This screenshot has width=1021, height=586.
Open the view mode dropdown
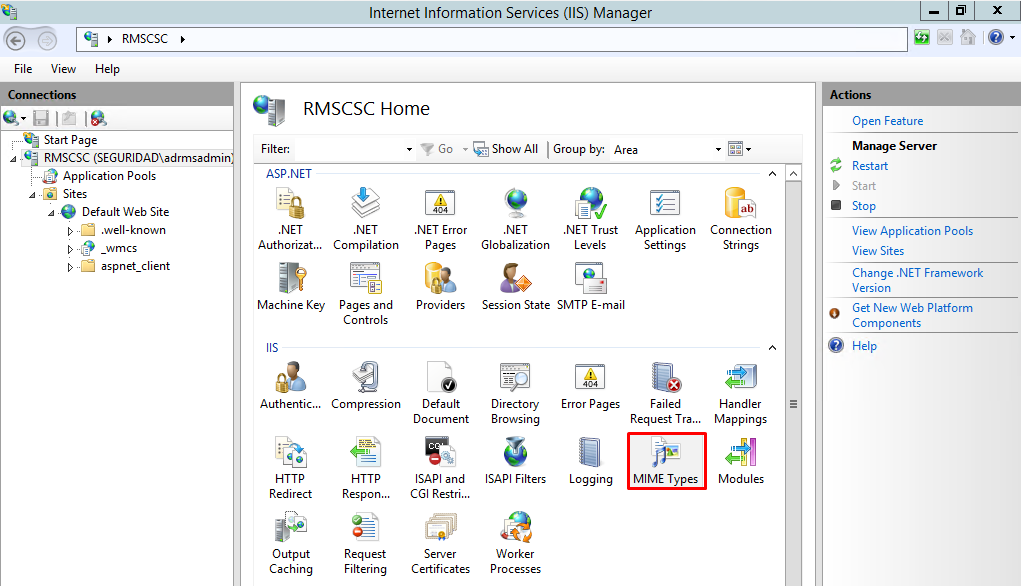740,149
